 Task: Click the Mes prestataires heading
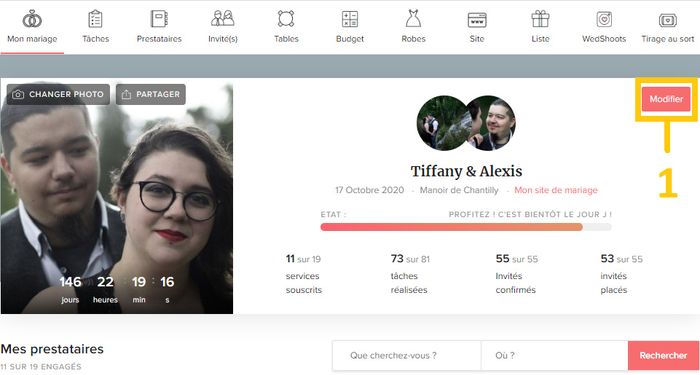click(x=52, y=349)
